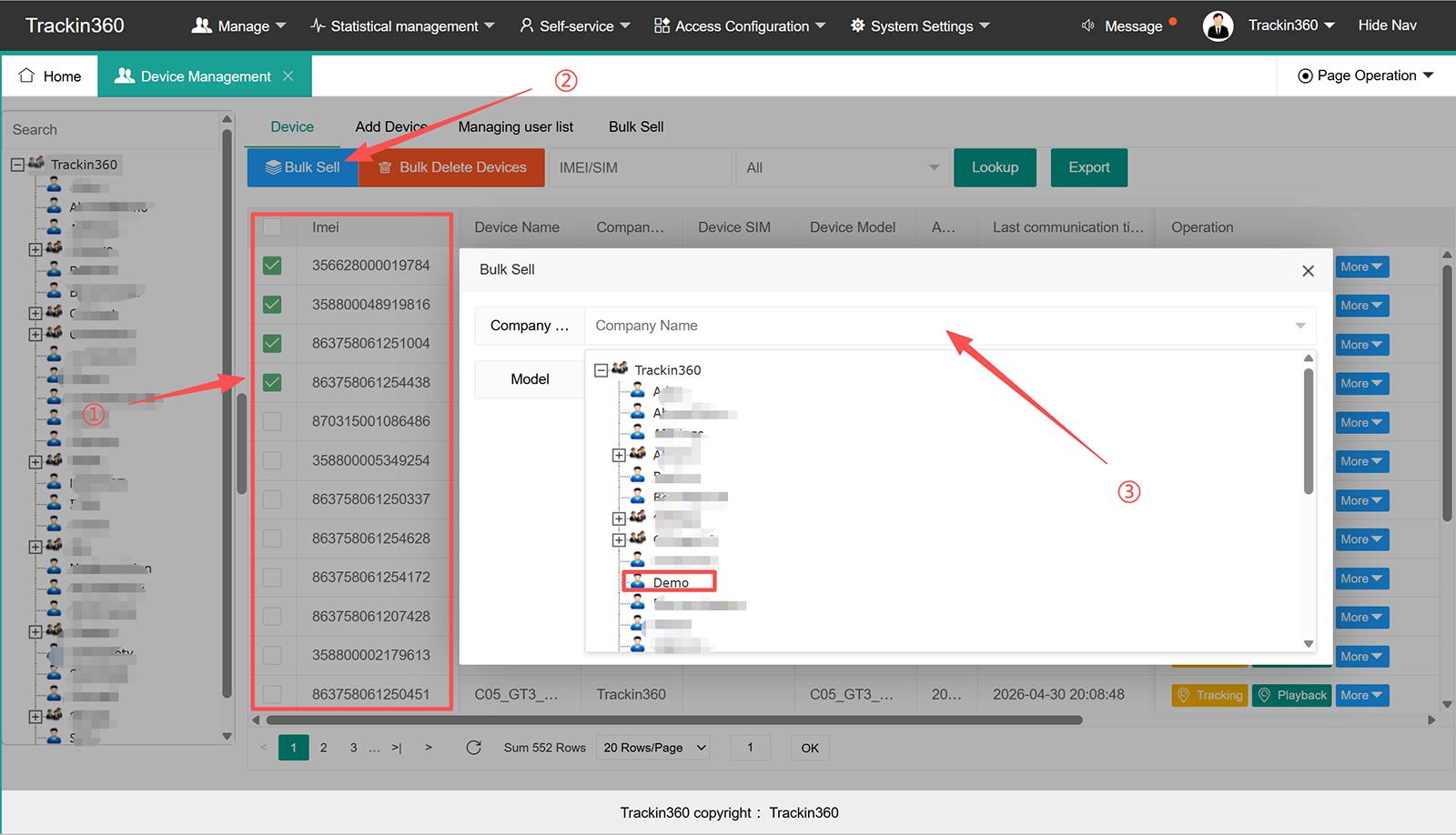Click the IMEI/SIM search field
This screenshot has height=835, width=1456.
pos(640,167)
